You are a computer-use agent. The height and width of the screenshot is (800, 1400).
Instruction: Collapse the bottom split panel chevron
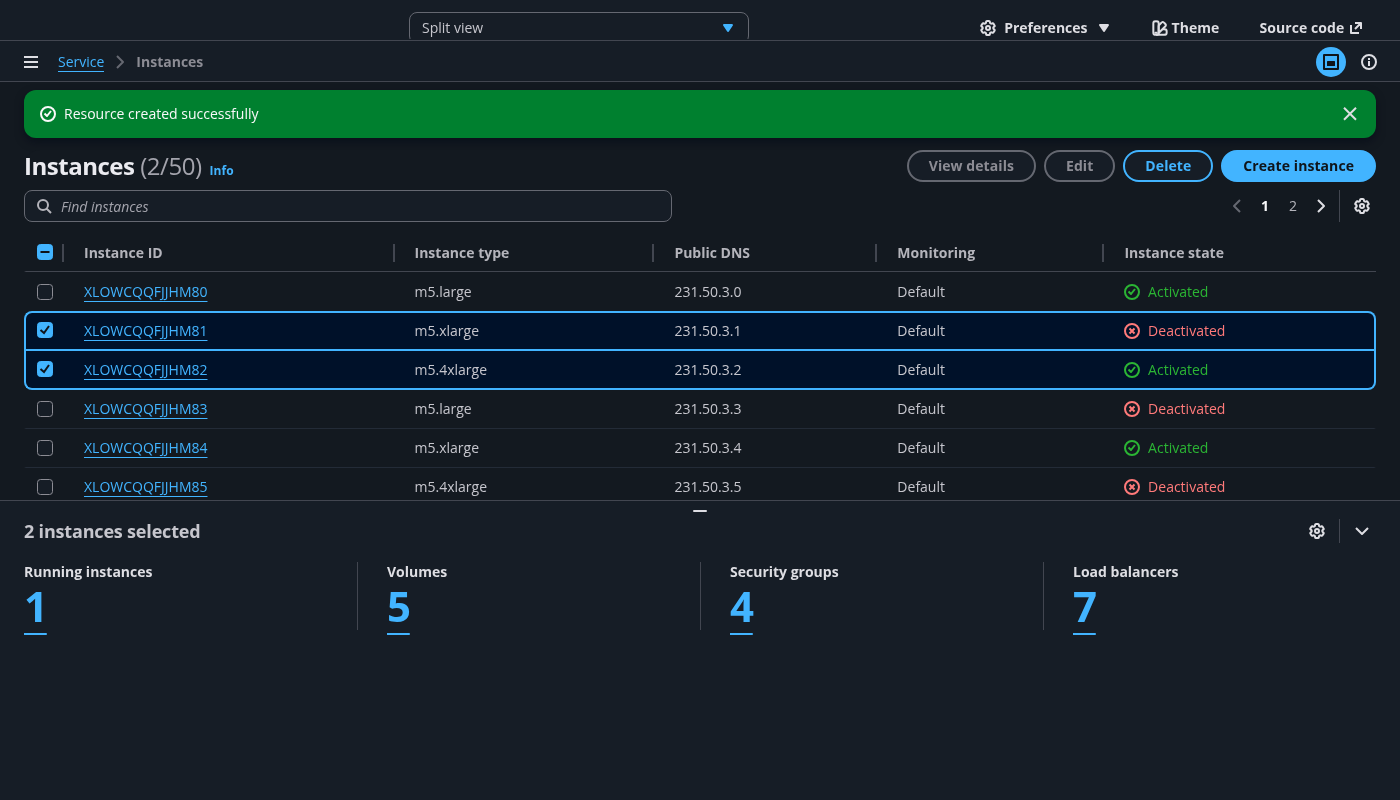click(1361, 531)
